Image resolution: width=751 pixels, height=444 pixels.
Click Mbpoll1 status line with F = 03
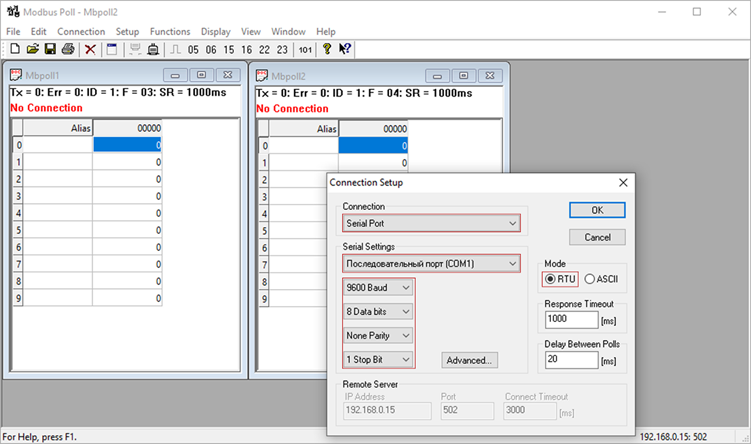[x=118, y=92]
